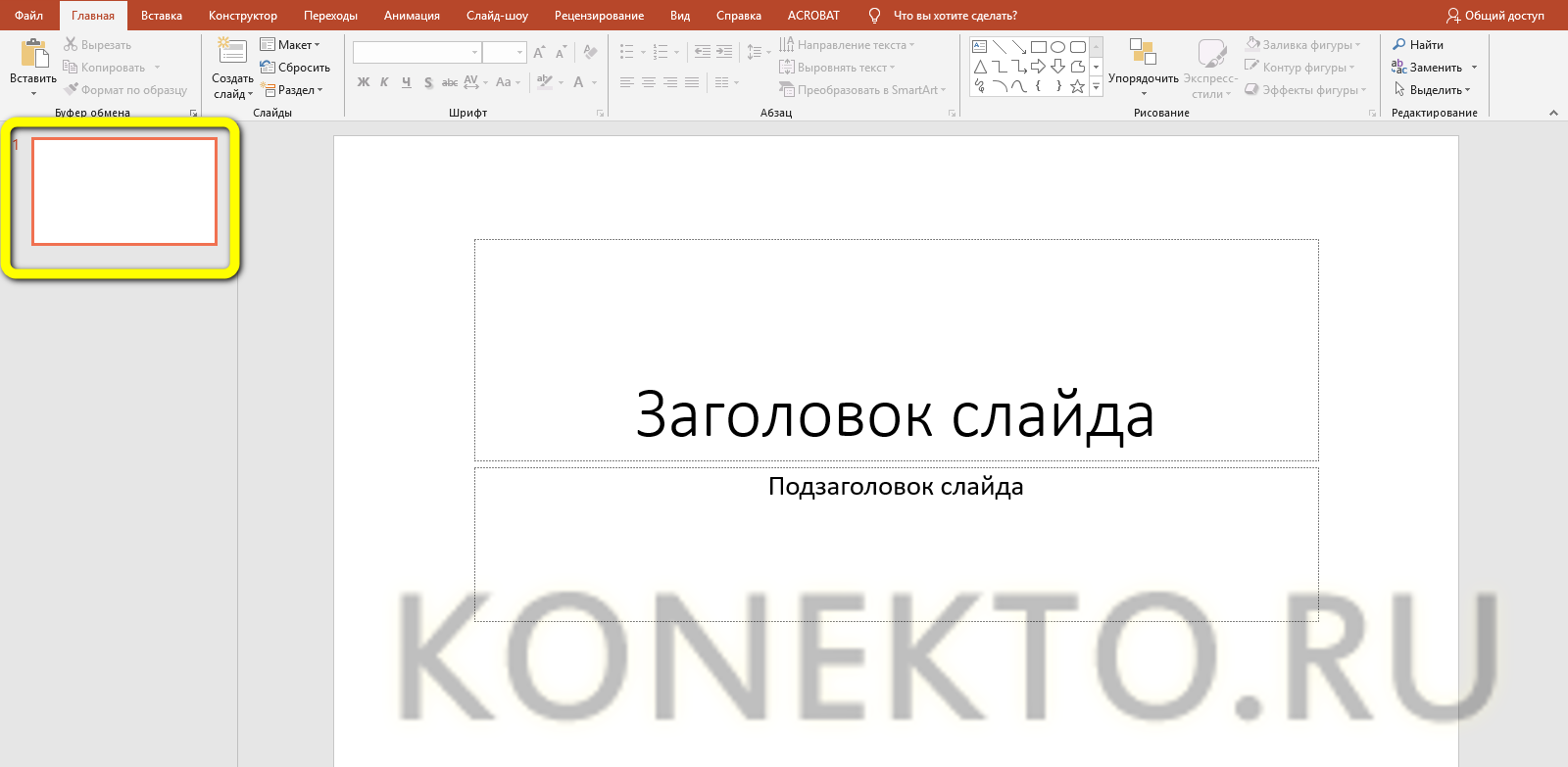Click the decrease indent icon
This screenshot has height=767, width=1568.
[703, 52]
